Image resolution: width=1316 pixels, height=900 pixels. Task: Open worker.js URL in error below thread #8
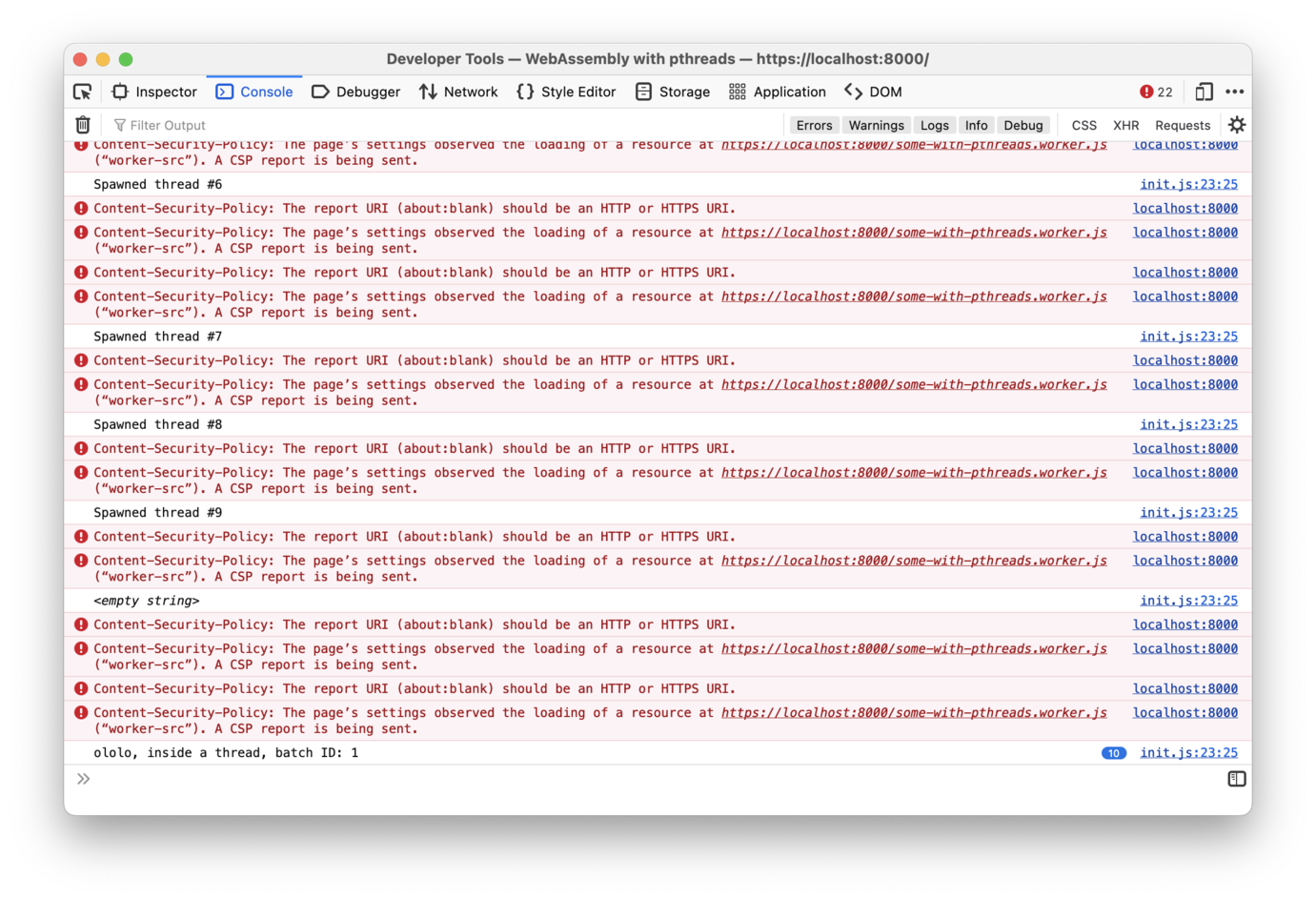pos(914,472)
